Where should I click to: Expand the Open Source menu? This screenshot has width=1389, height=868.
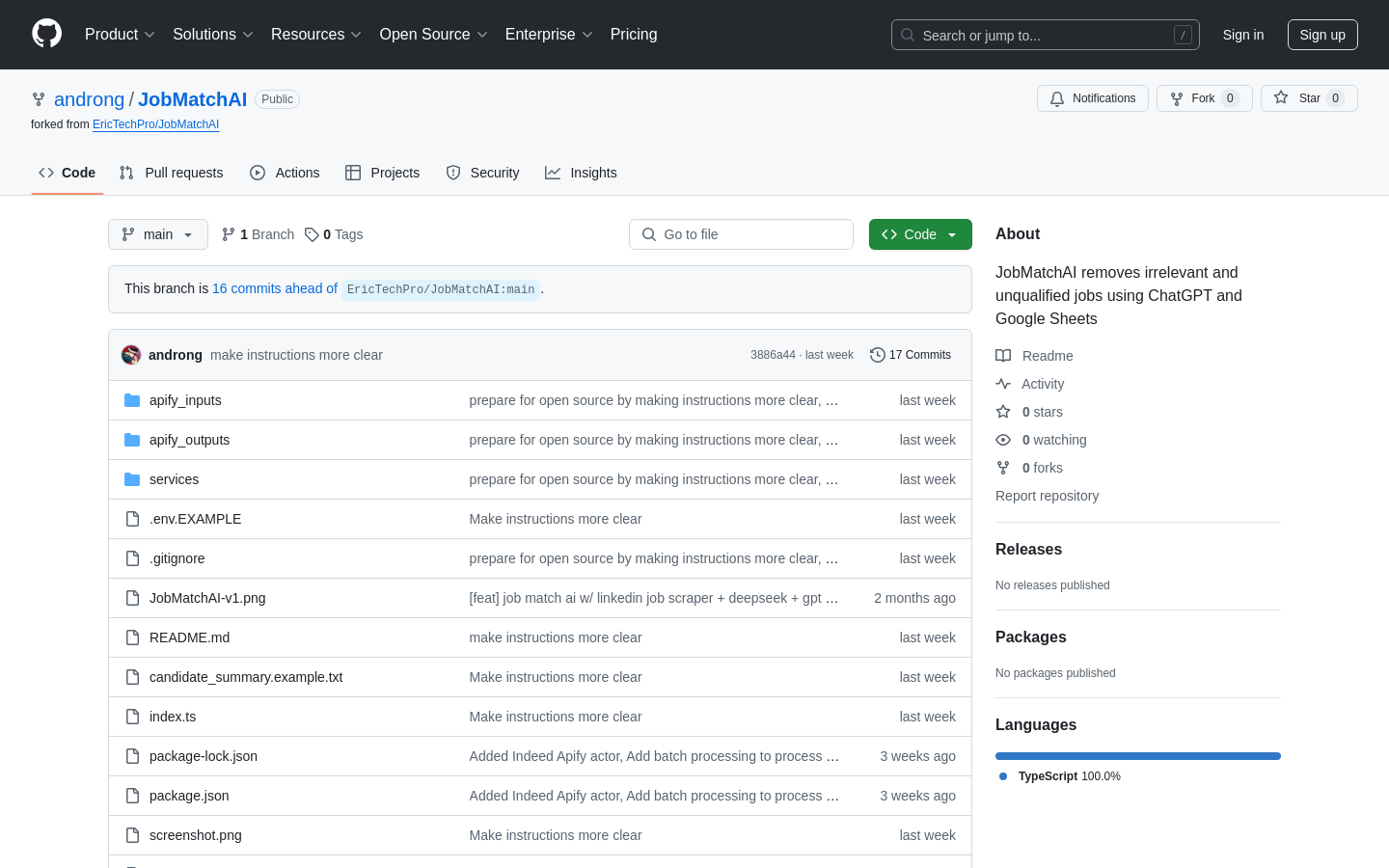[434, 35]
